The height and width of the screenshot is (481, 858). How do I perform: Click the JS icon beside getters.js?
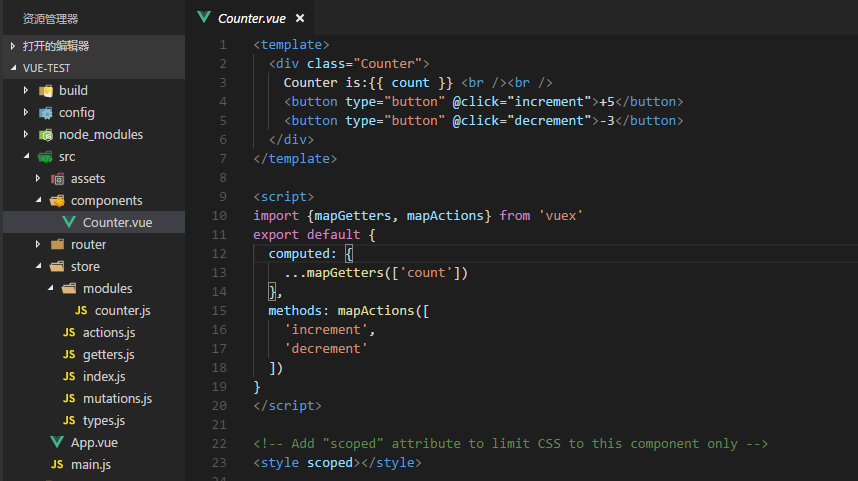coord(69,354)
